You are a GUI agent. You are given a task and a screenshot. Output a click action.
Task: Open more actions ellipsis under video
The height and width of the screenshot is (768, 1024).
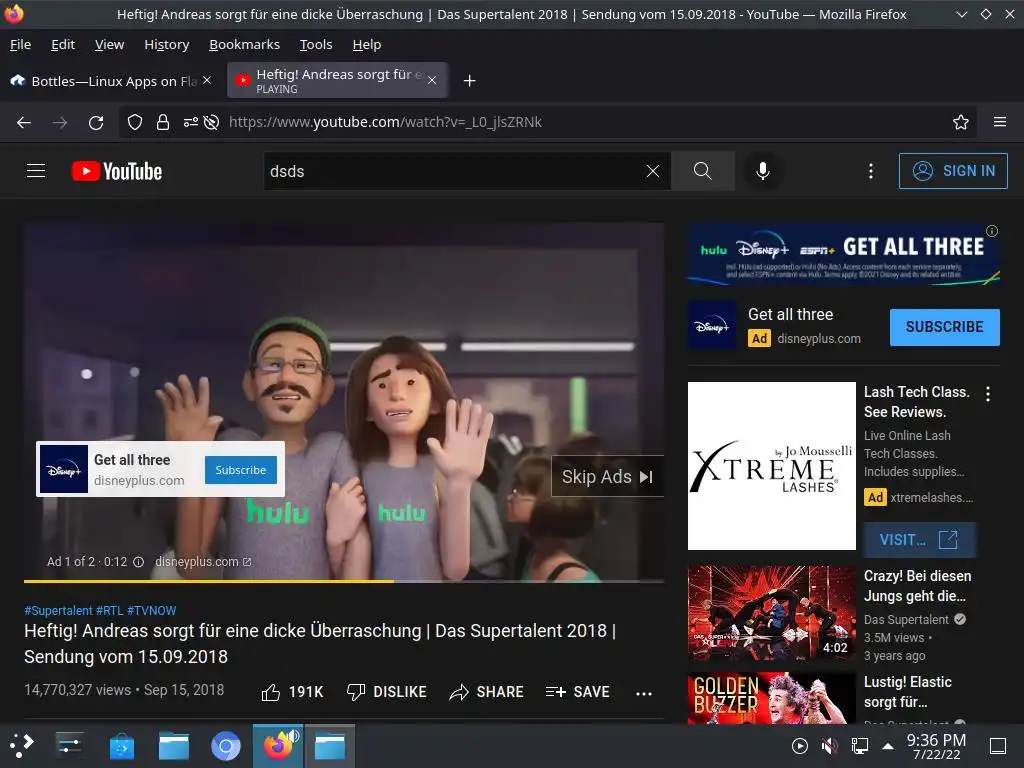coord(644,693)
